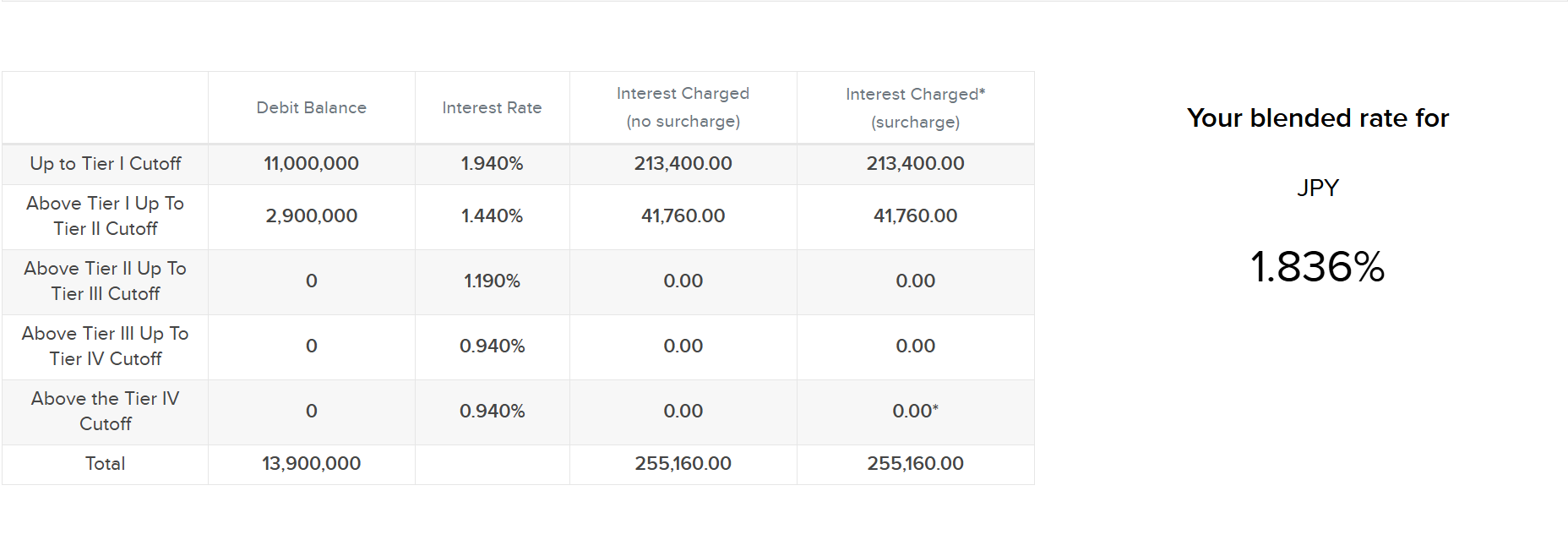Select the Above Tier II Up To Tier III row label
This screenshot has width=1568, height=540.
pos(106,281)
